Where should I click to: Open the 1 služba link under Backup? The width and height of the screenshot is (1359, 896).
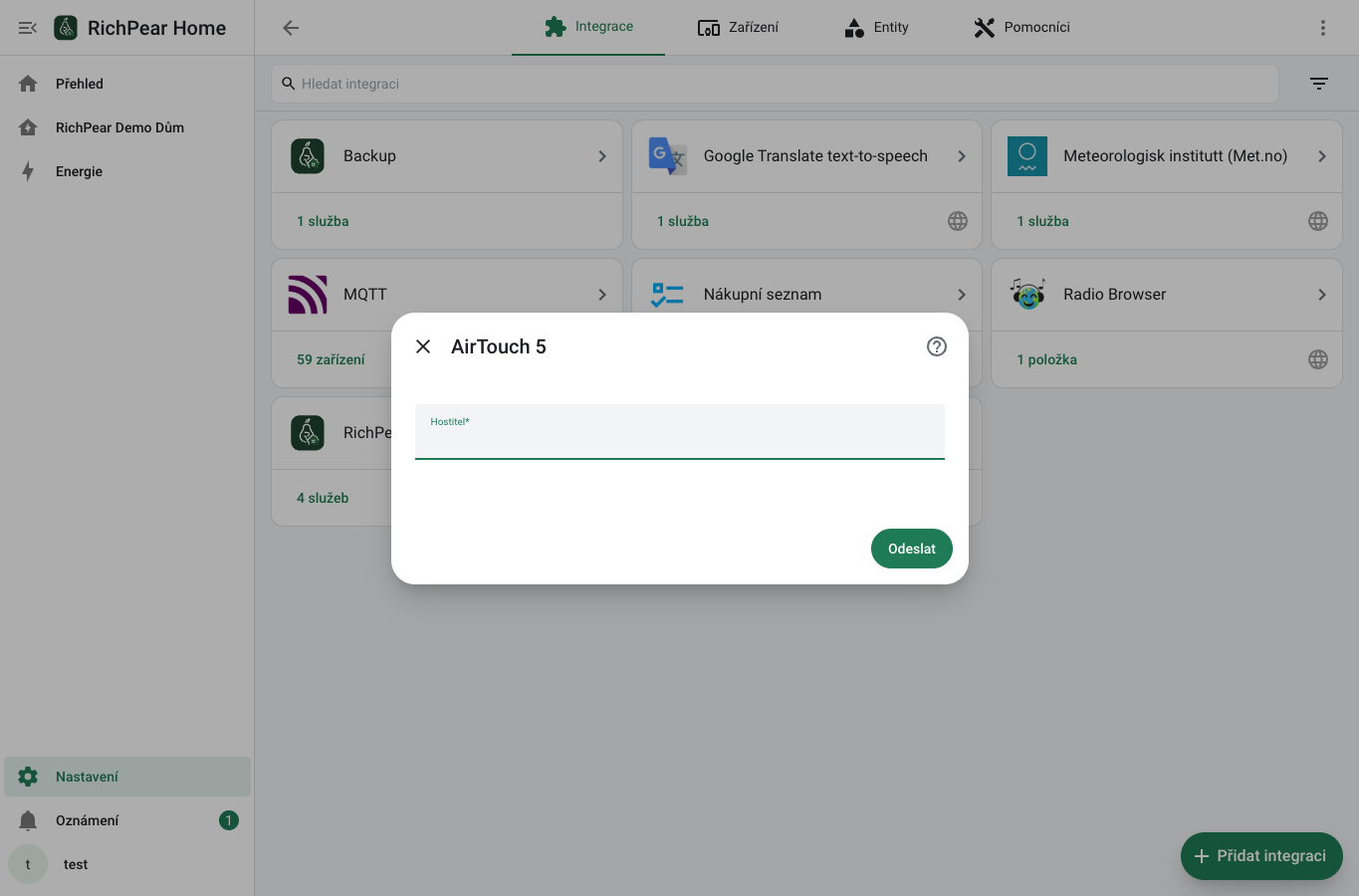tap(323, 221)
